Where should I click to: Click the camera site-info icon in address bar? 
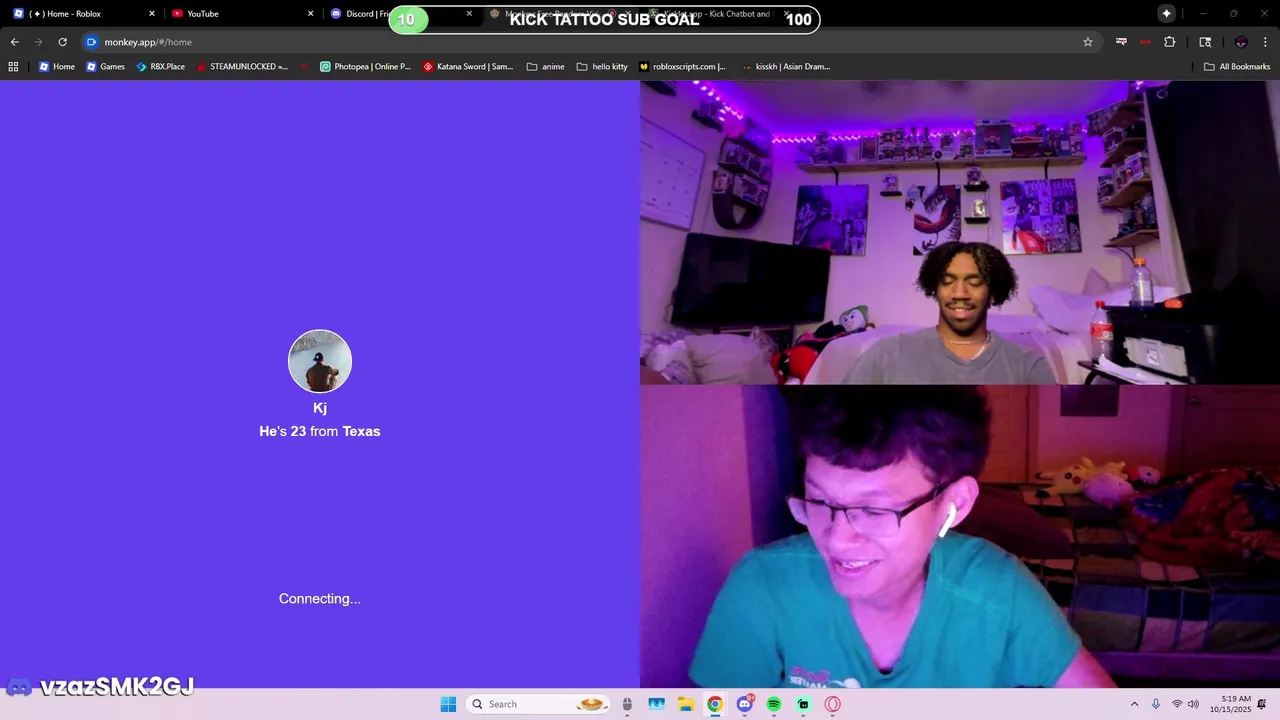click(92, 42)
